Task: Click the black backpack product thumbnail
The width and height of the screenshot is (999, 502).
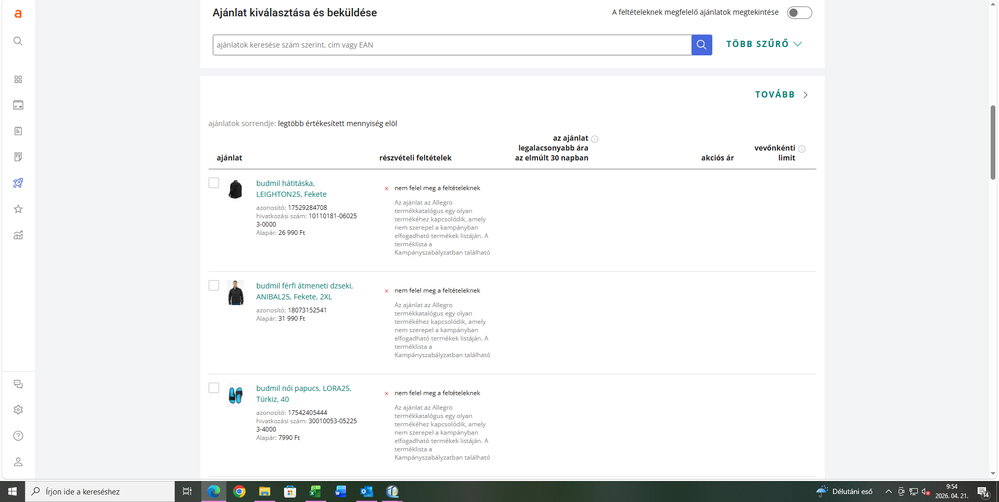Action: click(235, 189)
